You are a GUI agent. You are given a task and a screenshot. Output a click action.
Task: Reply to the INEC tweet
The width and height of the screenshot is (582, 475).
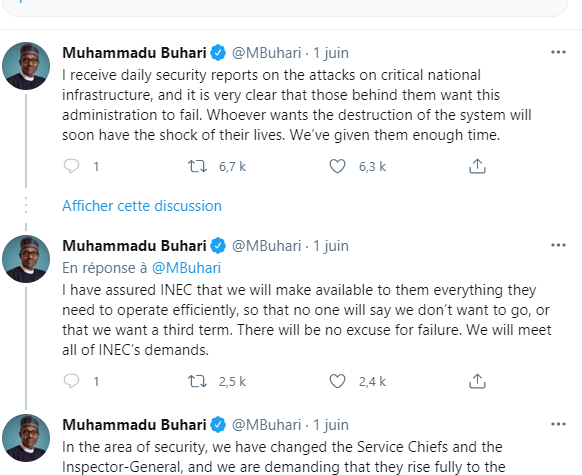tap(71, 381)
